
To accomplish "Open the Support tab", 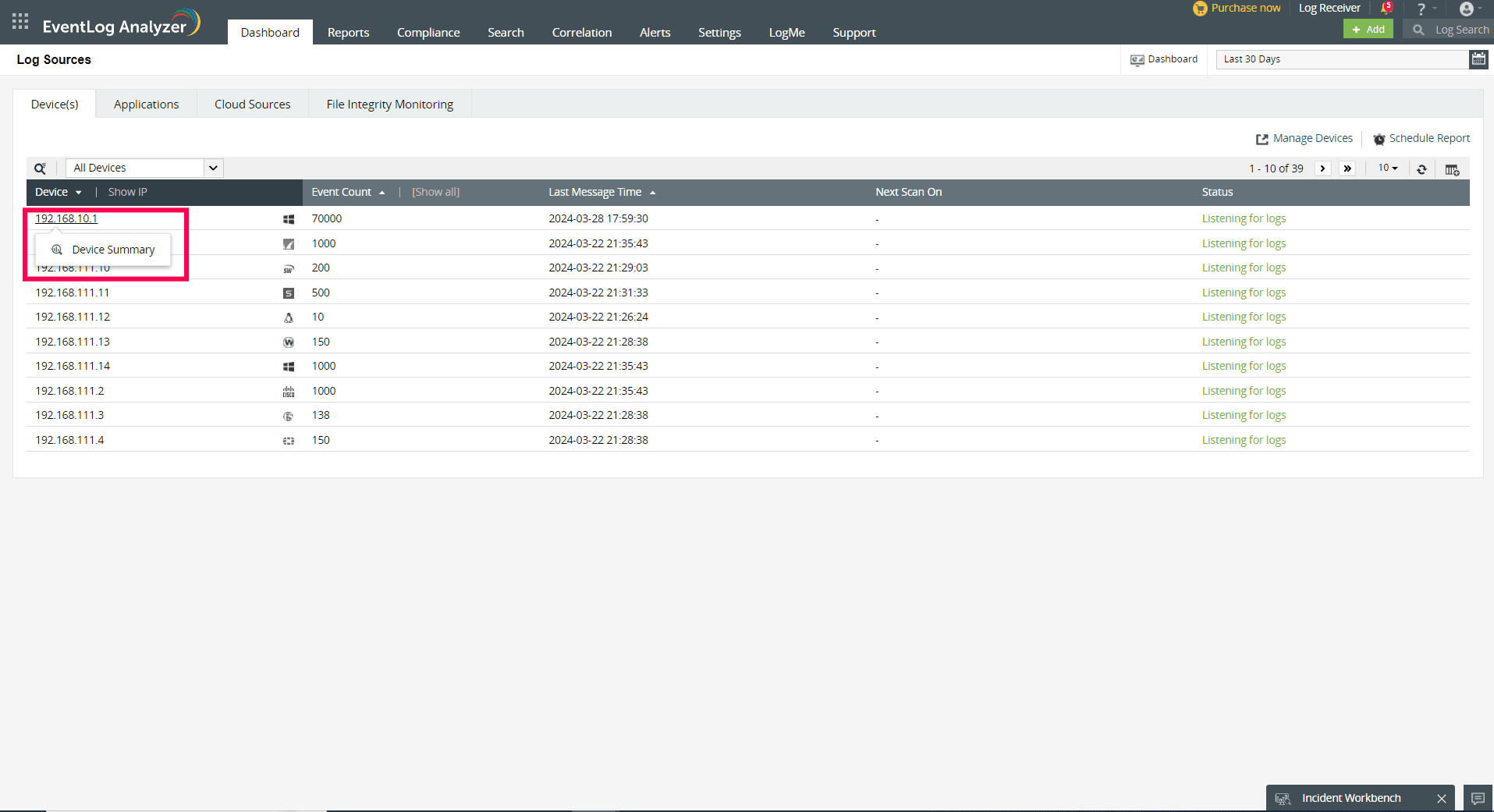I will click(x=854, y=32).
